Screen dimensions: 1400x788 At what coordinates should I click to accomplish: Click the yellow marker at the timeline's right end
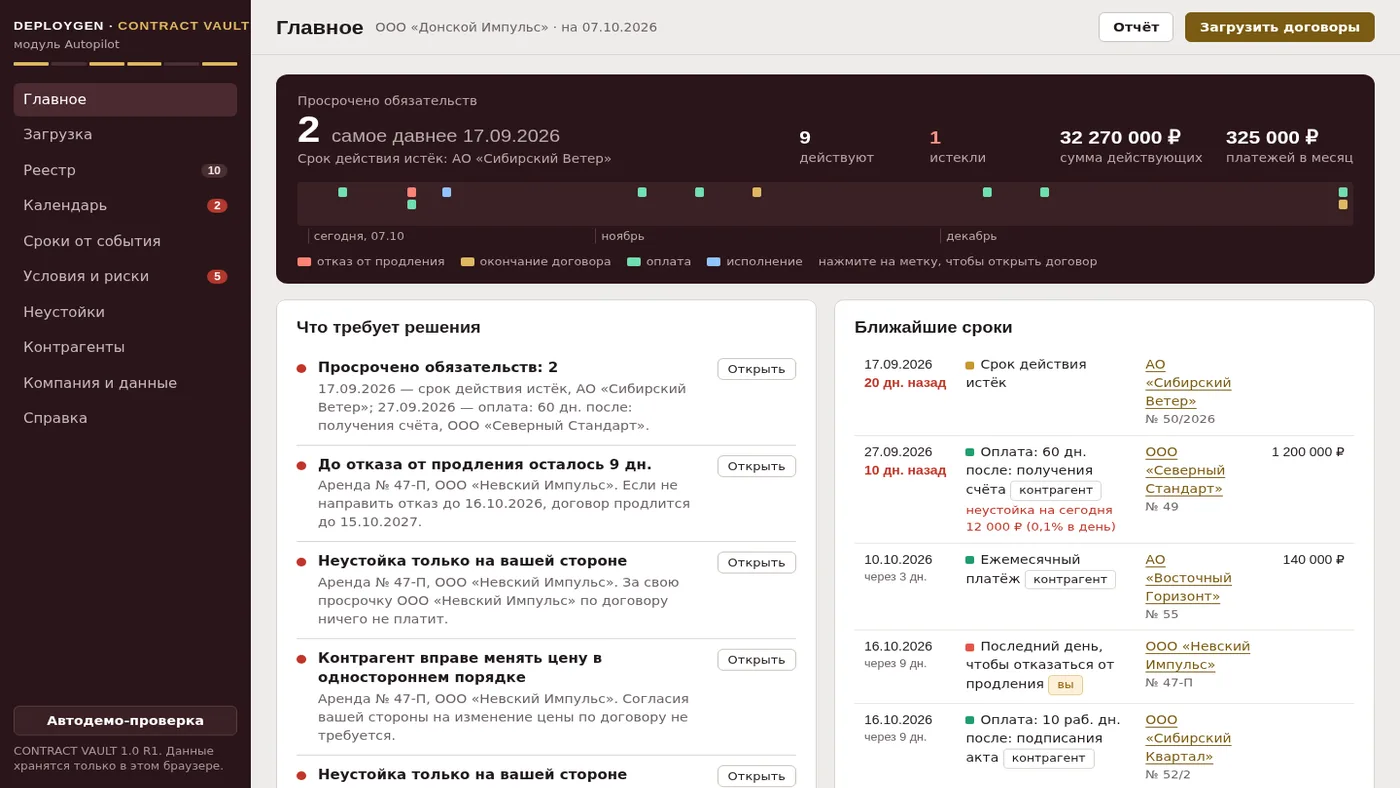coord(1343,204)
